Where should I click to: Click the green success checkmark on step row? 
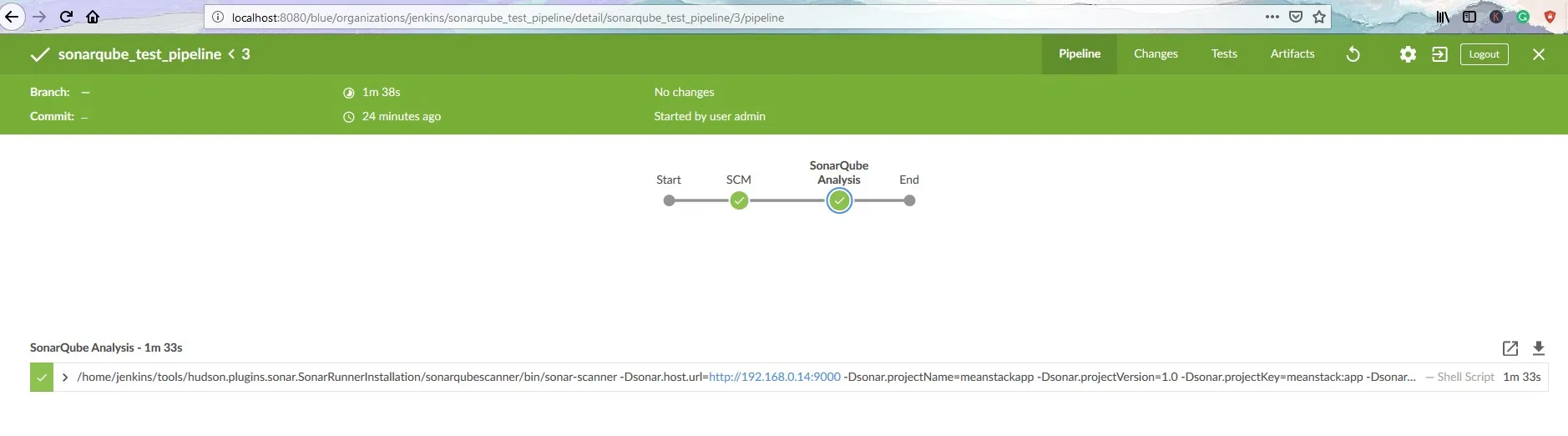tap(42, 378)
